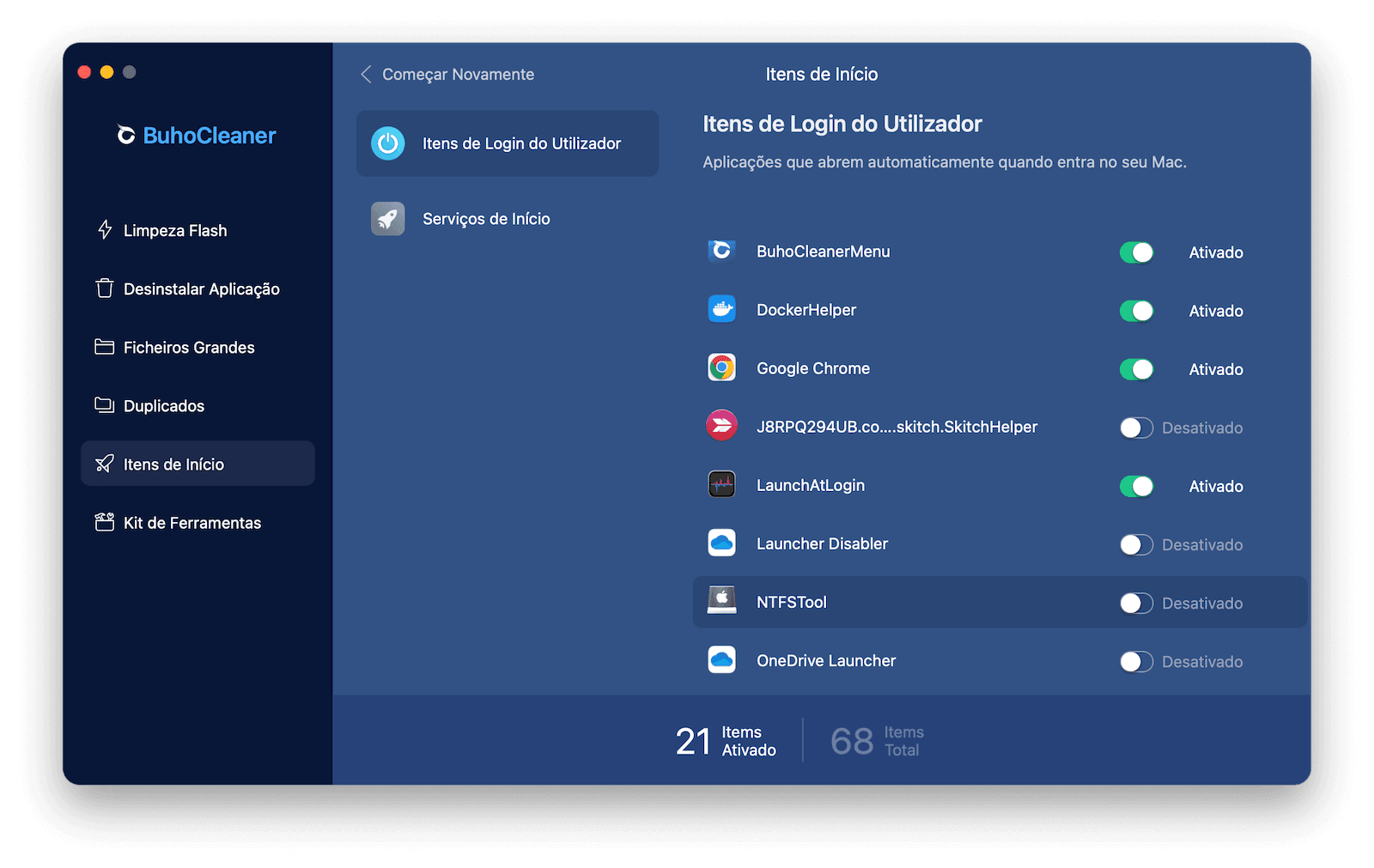
Task: Select Kit de Ferramentas in the sidebar
Action: [x=192, y=522]
